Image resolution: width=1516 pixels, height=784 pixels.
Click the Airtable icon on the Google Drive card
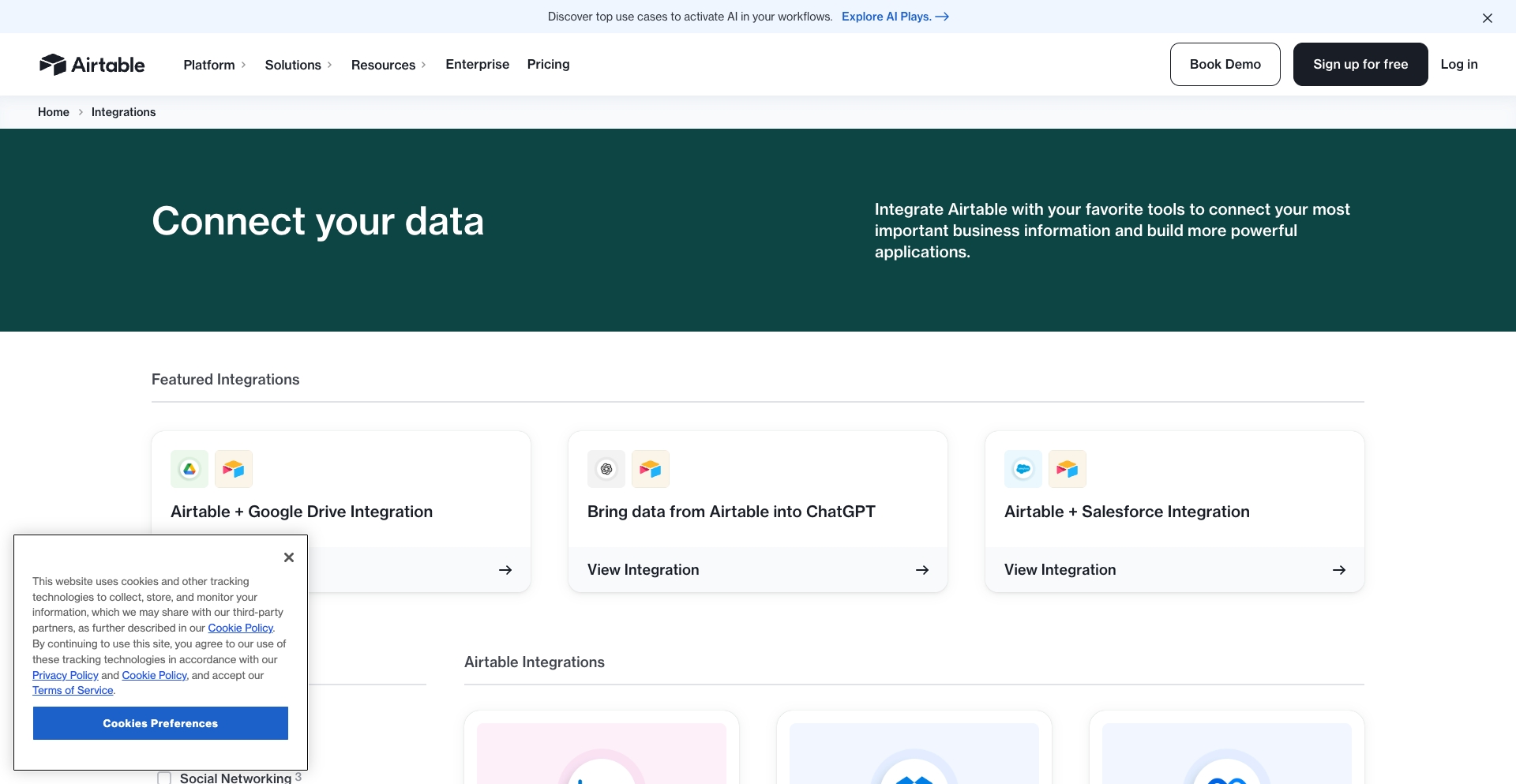233,468
